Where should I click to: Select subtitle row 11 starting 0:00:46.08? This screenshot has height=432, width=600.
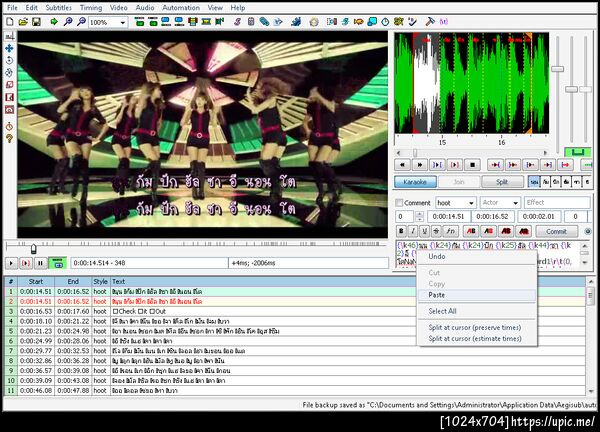click(x=295, y=391)
